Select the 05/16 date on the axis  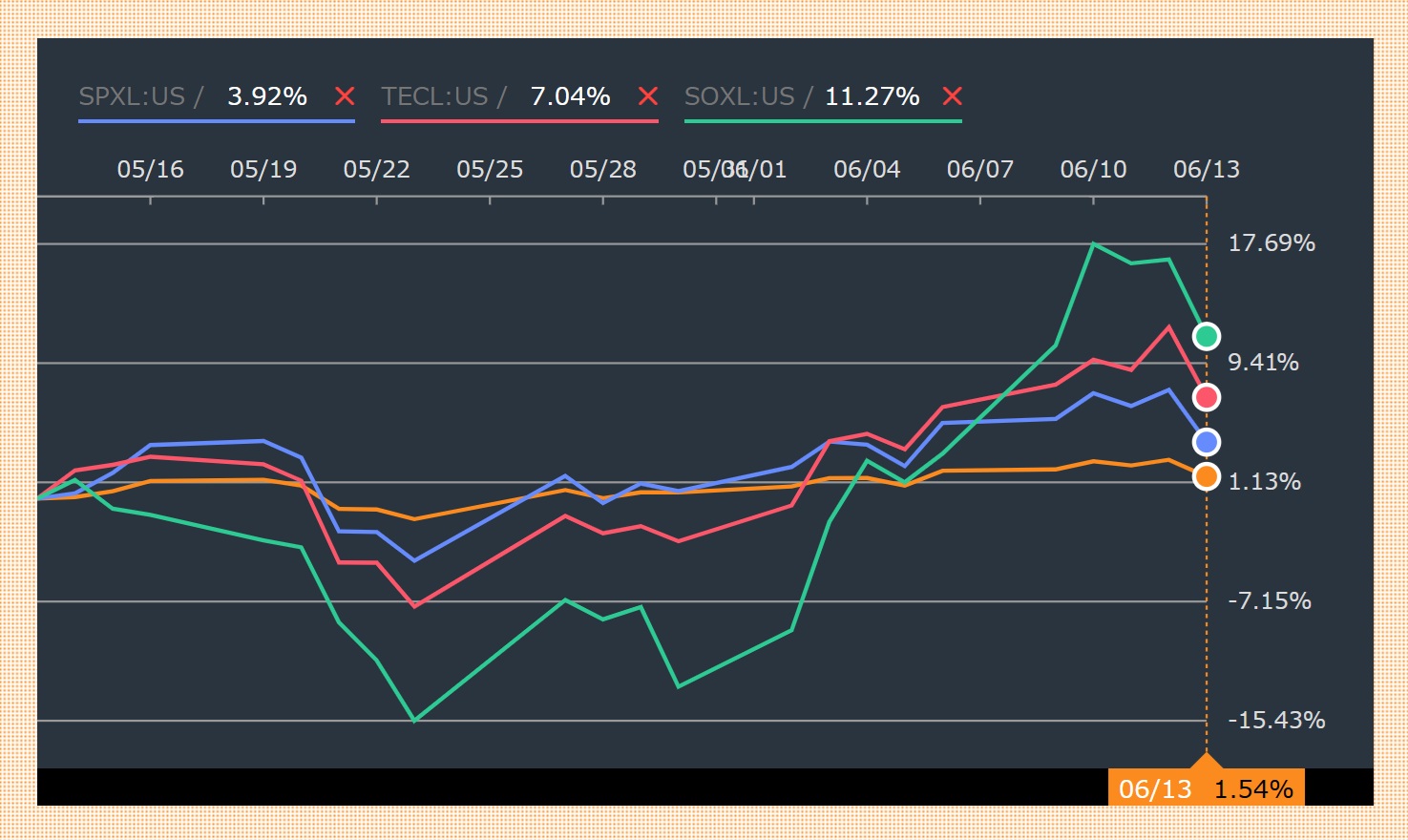point(150,170)
